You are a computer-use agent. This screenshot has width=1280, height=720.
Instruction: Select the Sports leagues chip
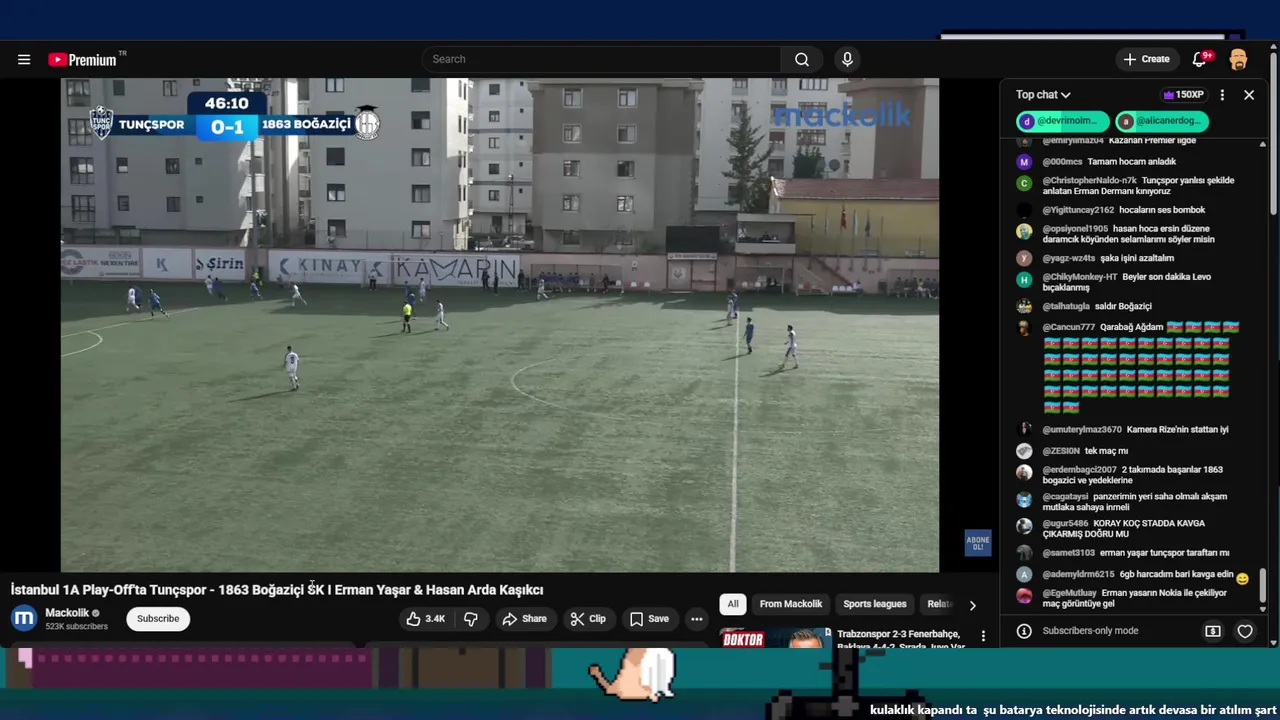point(875,604)
